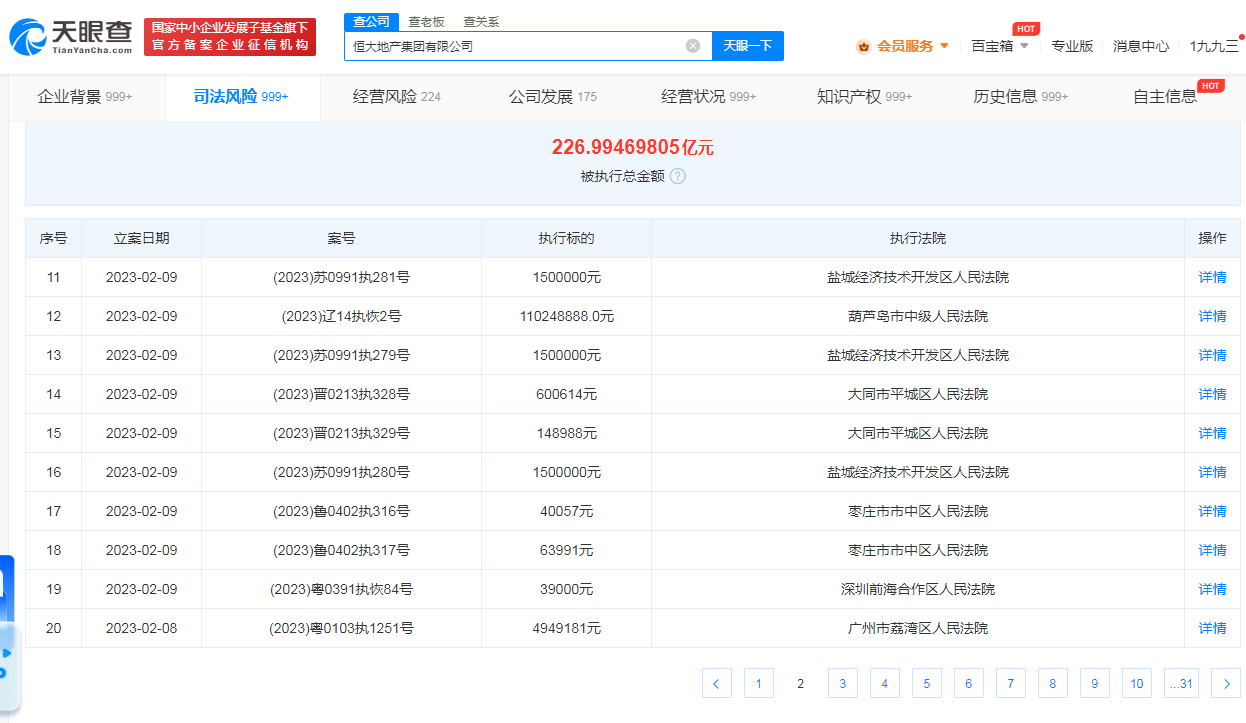Clear the search box with the X icon
Viewport: 1246px width, 723px height.
pos(692,46)
